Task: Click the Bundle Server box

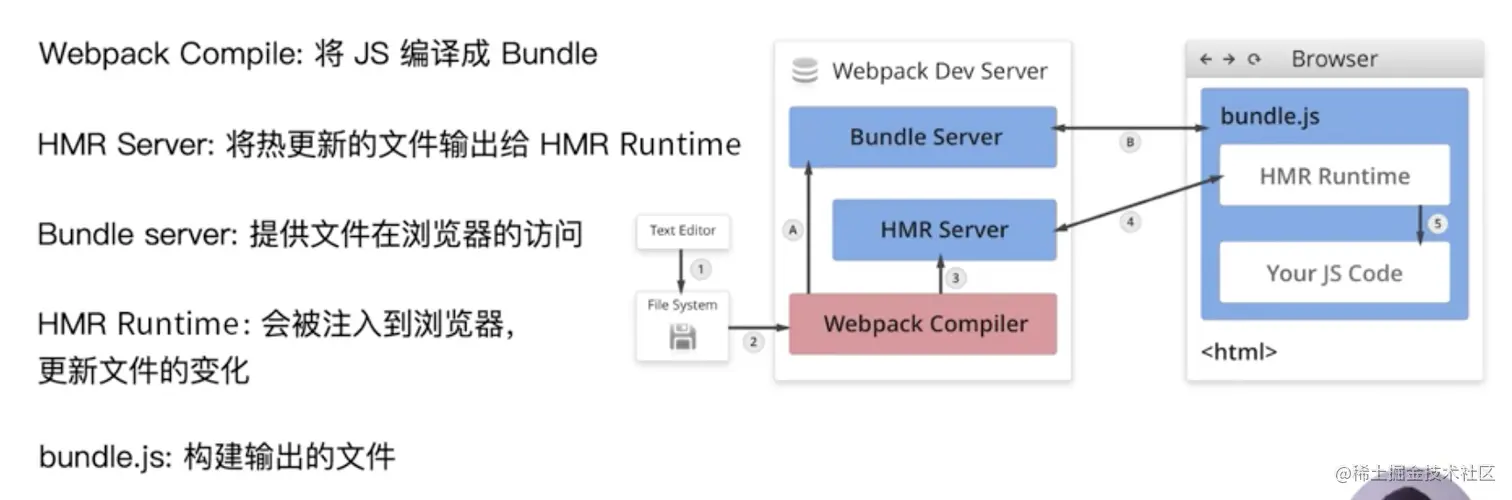Action: 923,137
